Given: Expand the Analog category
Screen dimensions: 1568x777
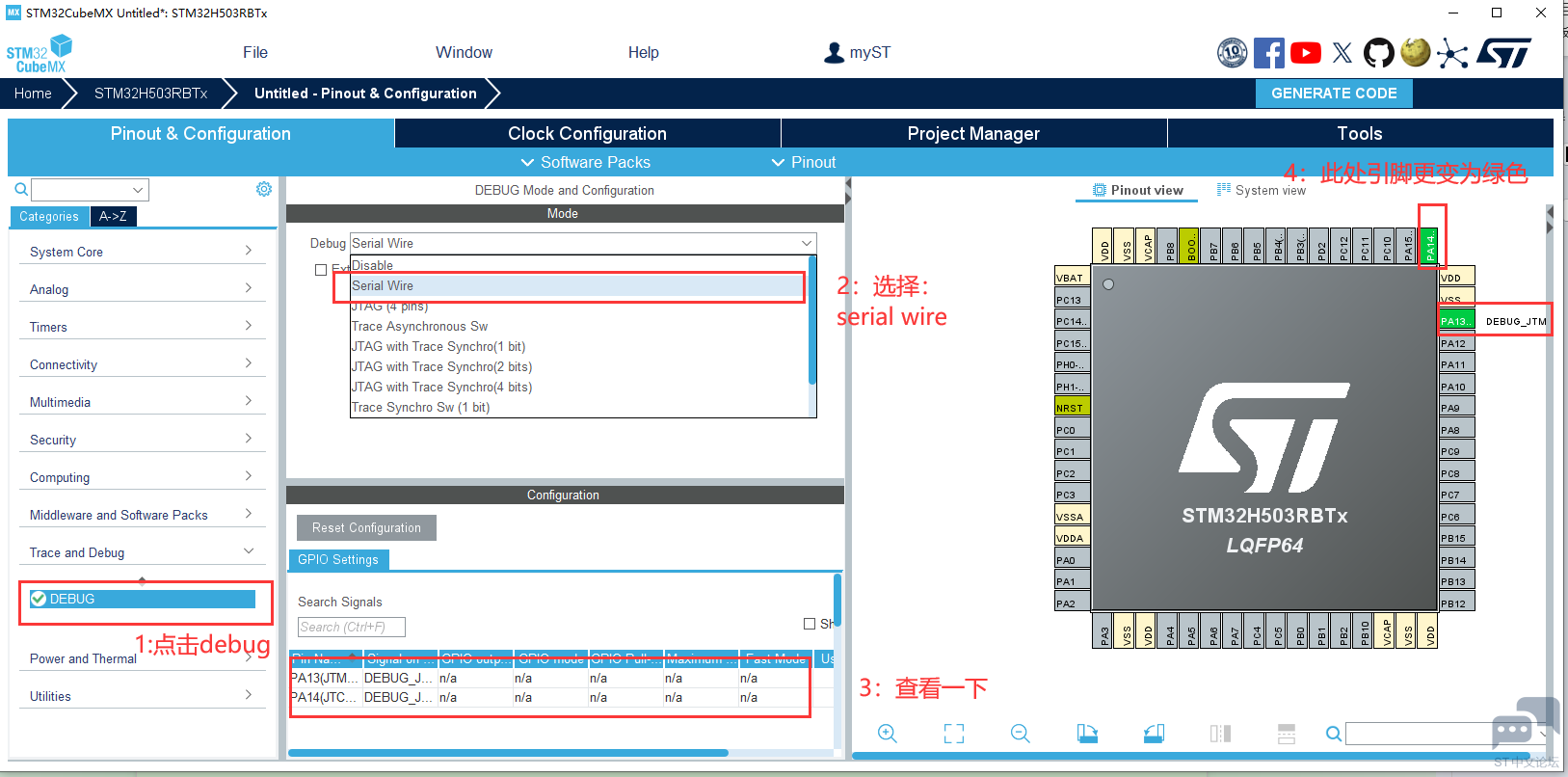Looking at the screenshot, I should pyautogui.click(x=142, y=289).
